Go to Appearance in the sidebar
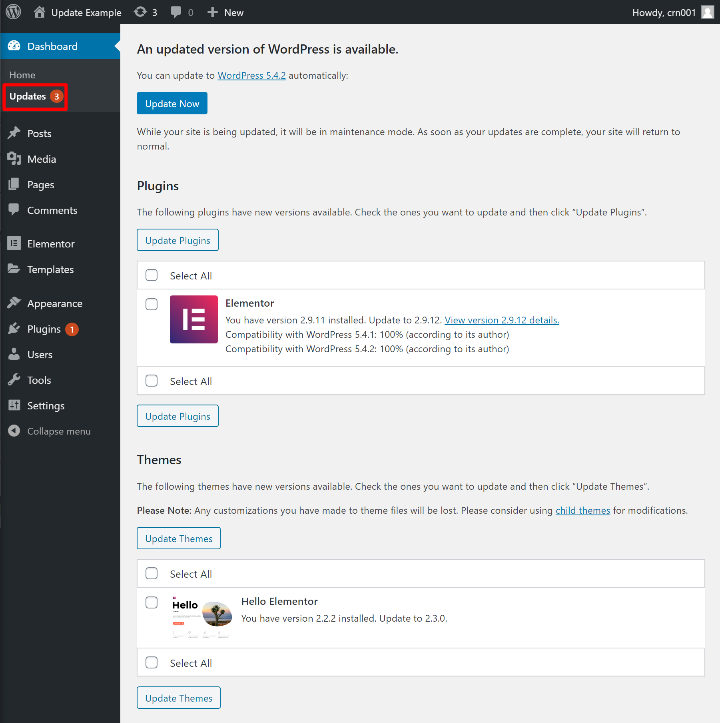The height and width of the screenshot is (723, 720). 54,304
